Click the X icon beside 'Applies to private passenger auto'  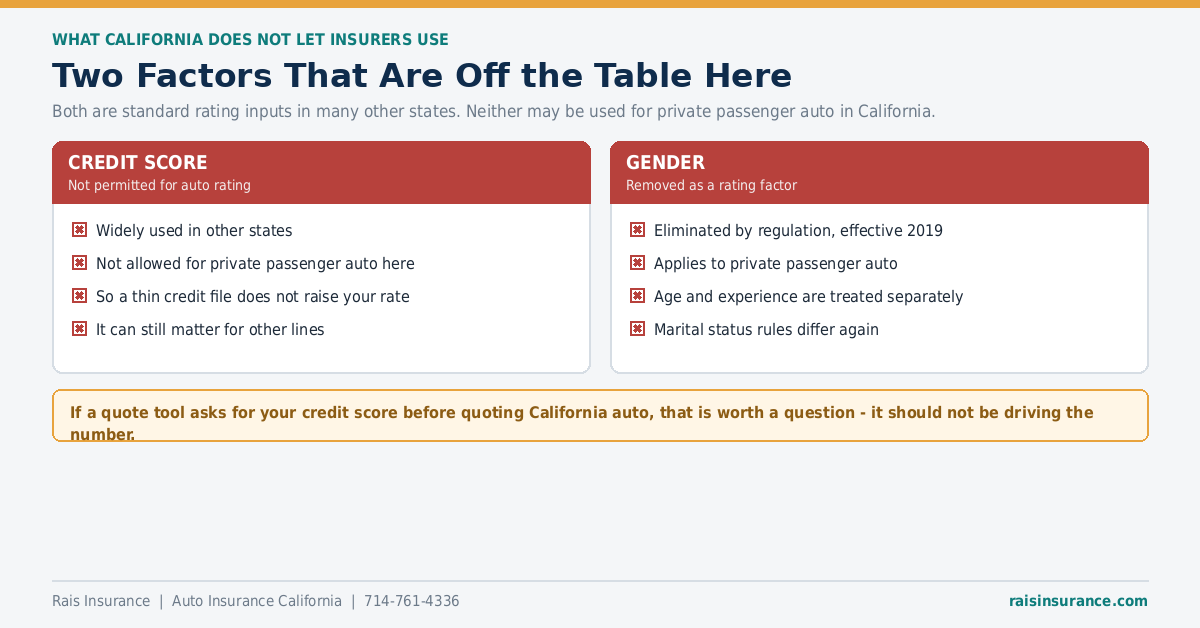[637, 263]
